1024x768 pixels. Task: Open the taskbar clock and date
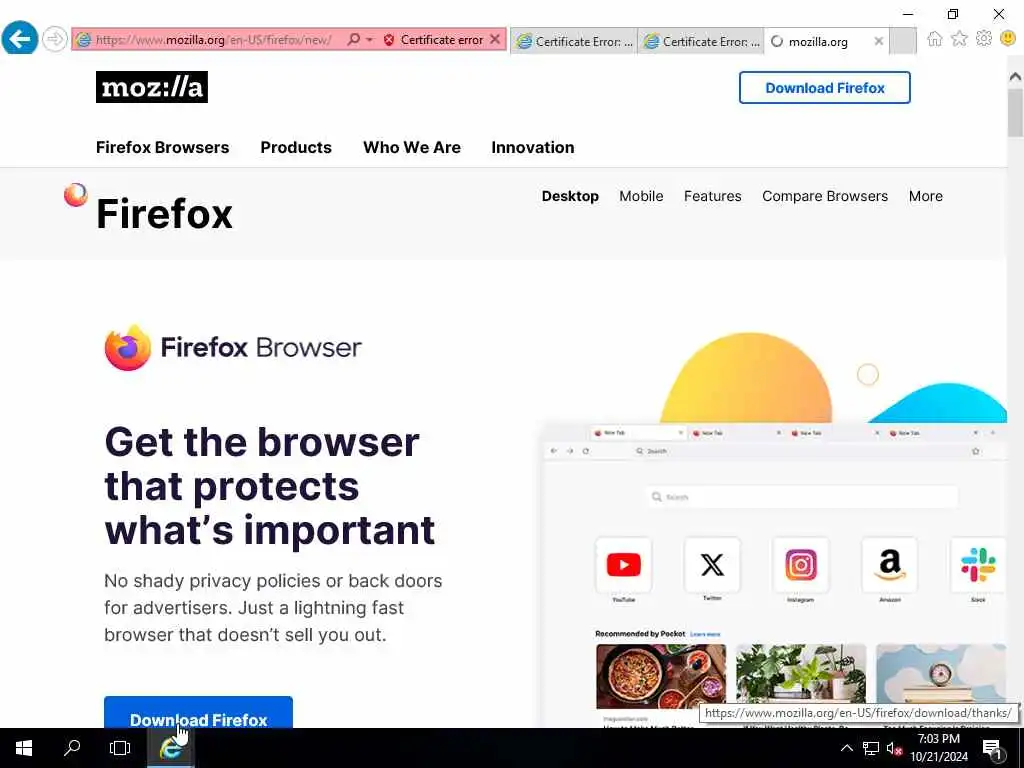[x=939, y=748]
